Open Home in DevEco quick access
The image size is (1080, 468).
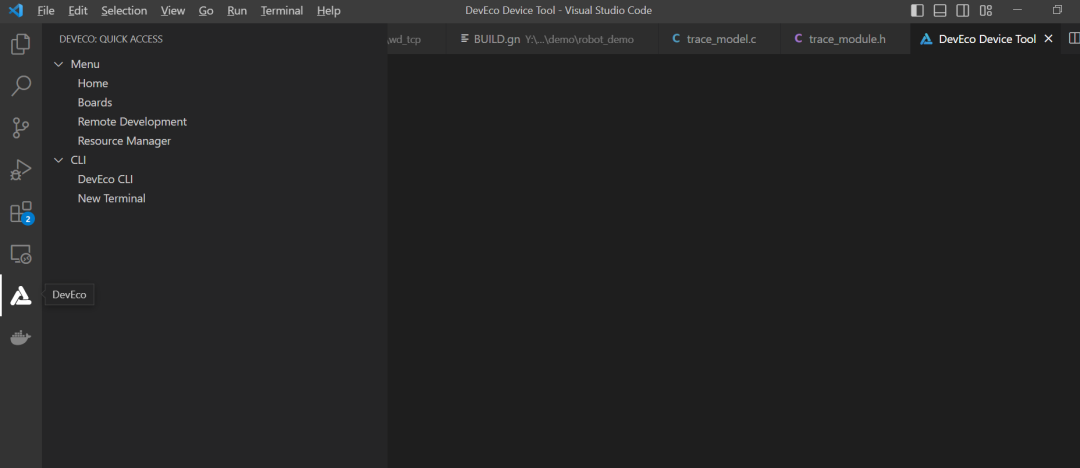coord(93,83)
